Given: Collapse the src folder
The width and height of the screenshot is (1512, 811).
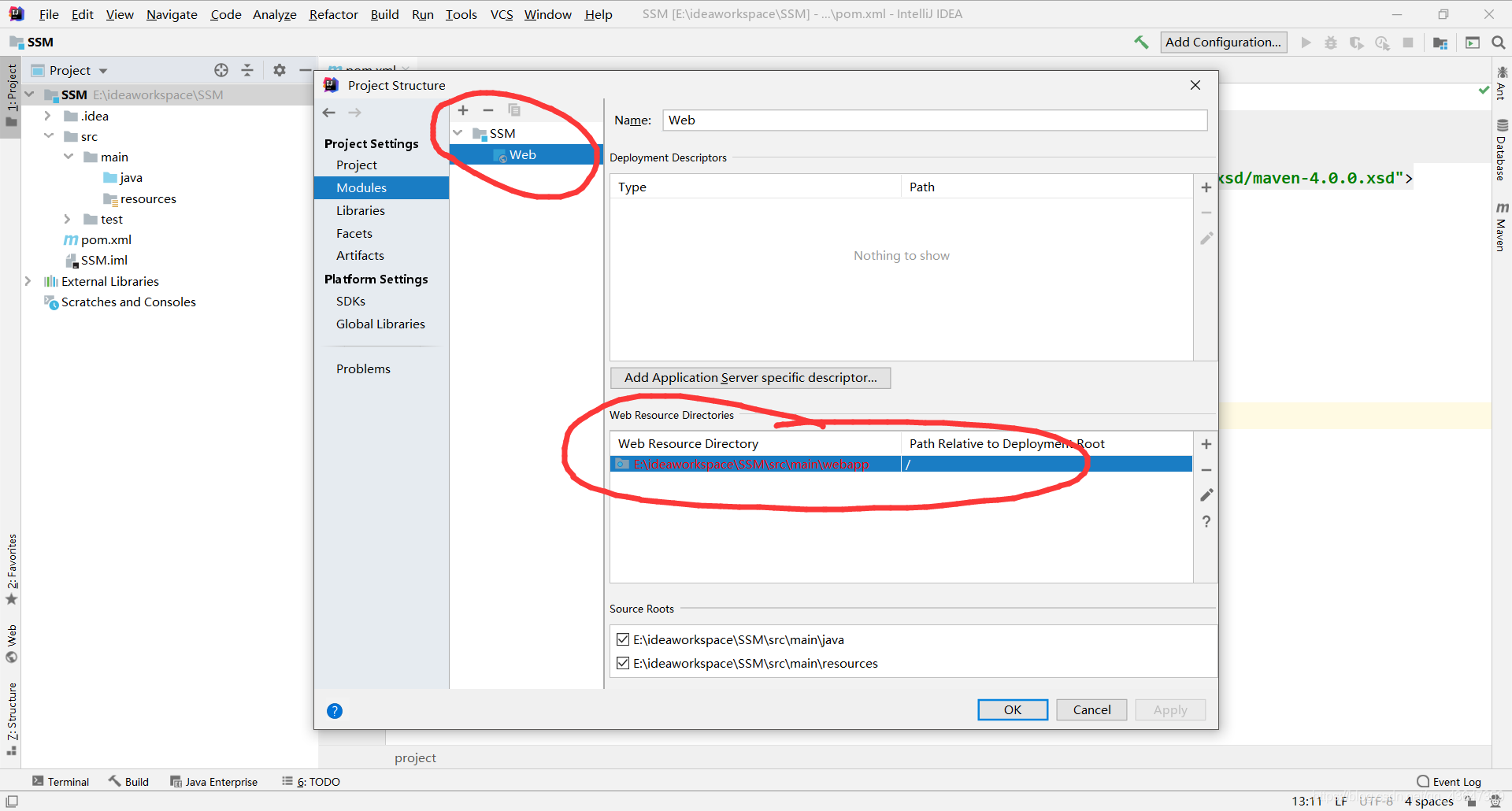Looking at the screenshot, I should 49,136.
